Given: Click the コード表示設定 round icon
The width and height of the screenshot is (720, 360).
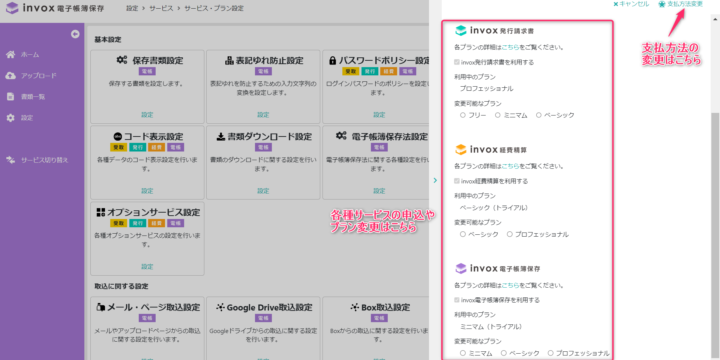Looking at the screenshot, I should [117, 137].
